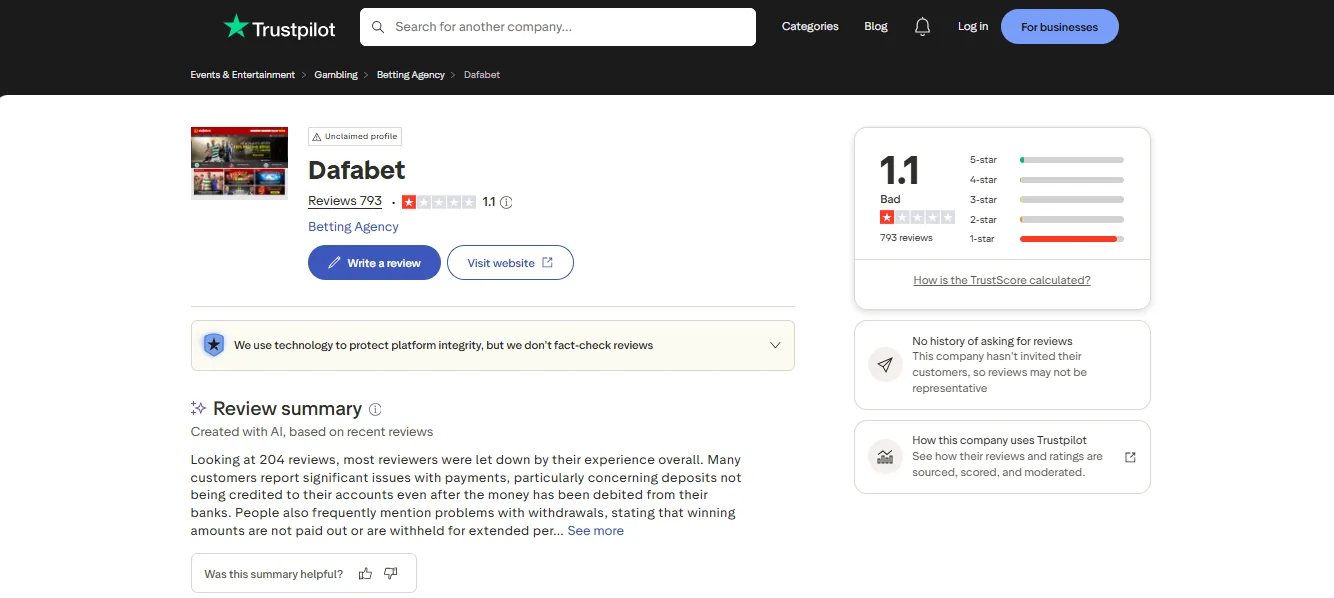
Task: Click the How this company uses Trustpilot heading
Action: click(x=999, y=440)
